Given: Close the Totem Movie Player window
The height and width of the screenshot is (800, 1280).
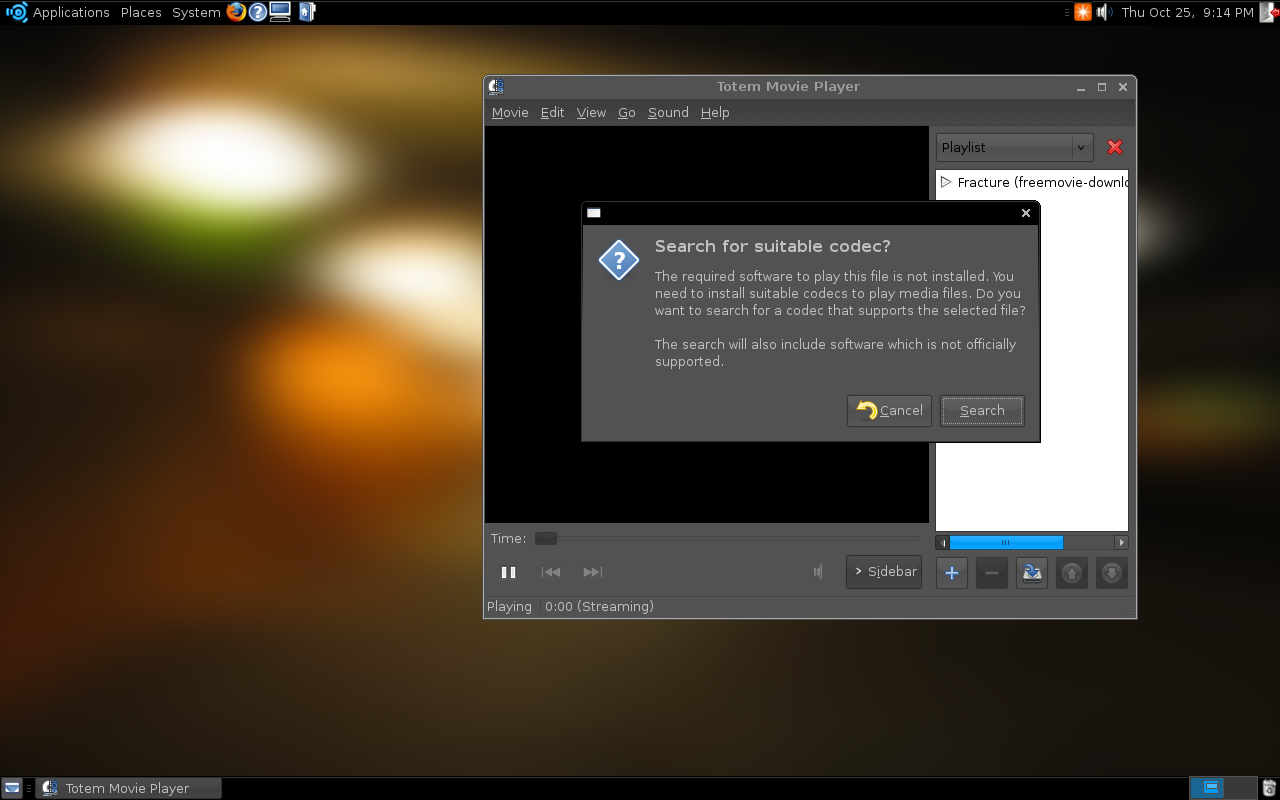Looking at the screenshot, I should coord(1123,87).
